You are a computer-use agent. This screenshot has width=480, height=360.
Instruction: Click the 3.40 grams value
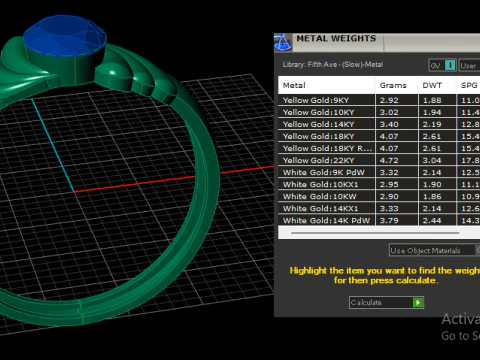[x=389, y=124]
